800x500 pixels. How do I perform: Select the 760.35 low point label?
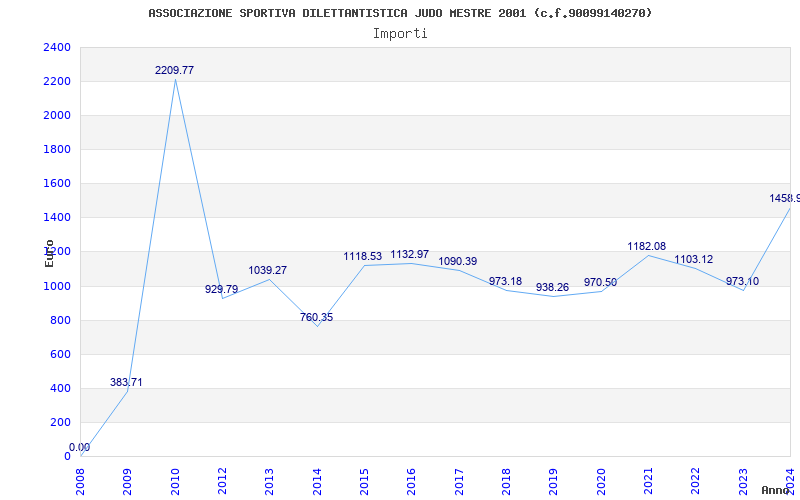click(316, 317)
